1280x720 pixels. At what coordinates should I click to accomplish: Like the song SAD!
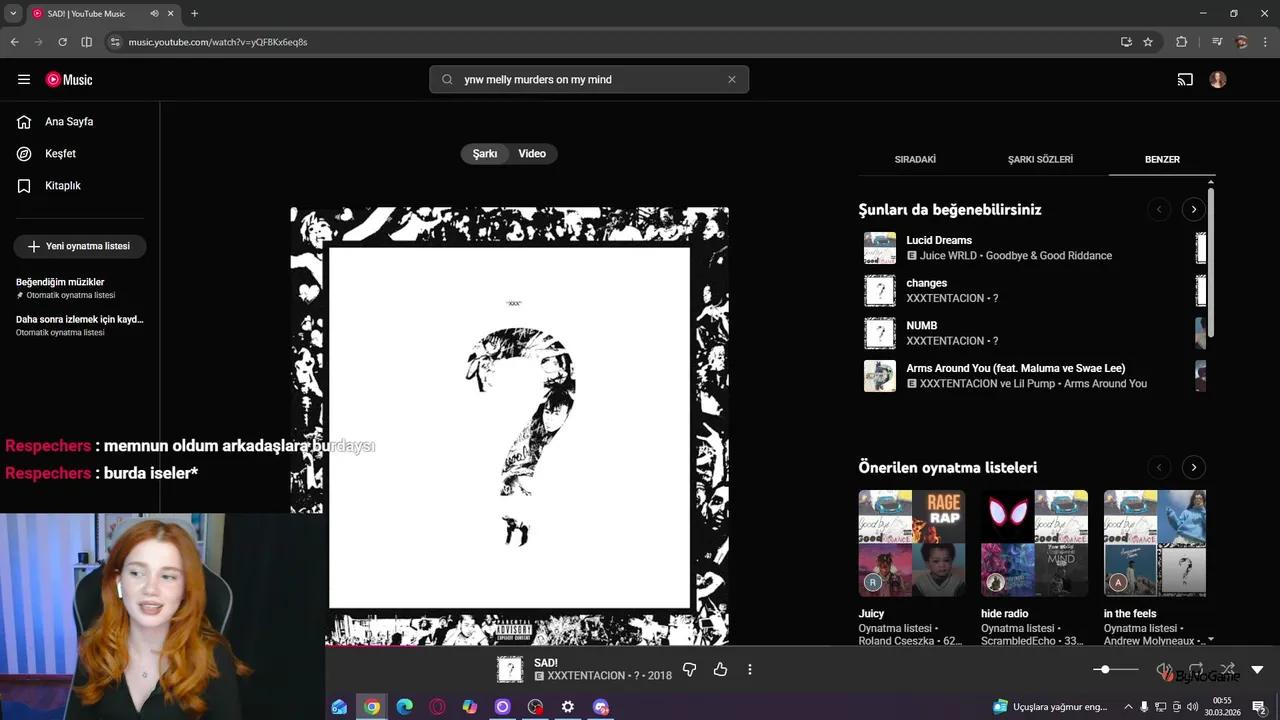click(720, 670)
